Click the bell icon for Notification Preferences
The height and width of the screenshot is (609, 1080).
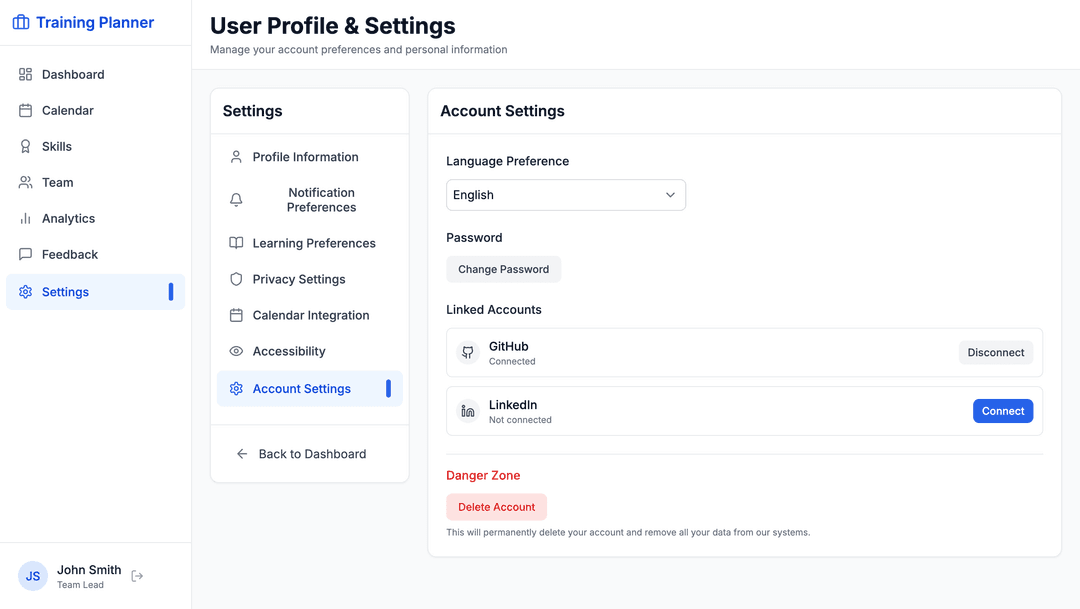coord(236,200)
